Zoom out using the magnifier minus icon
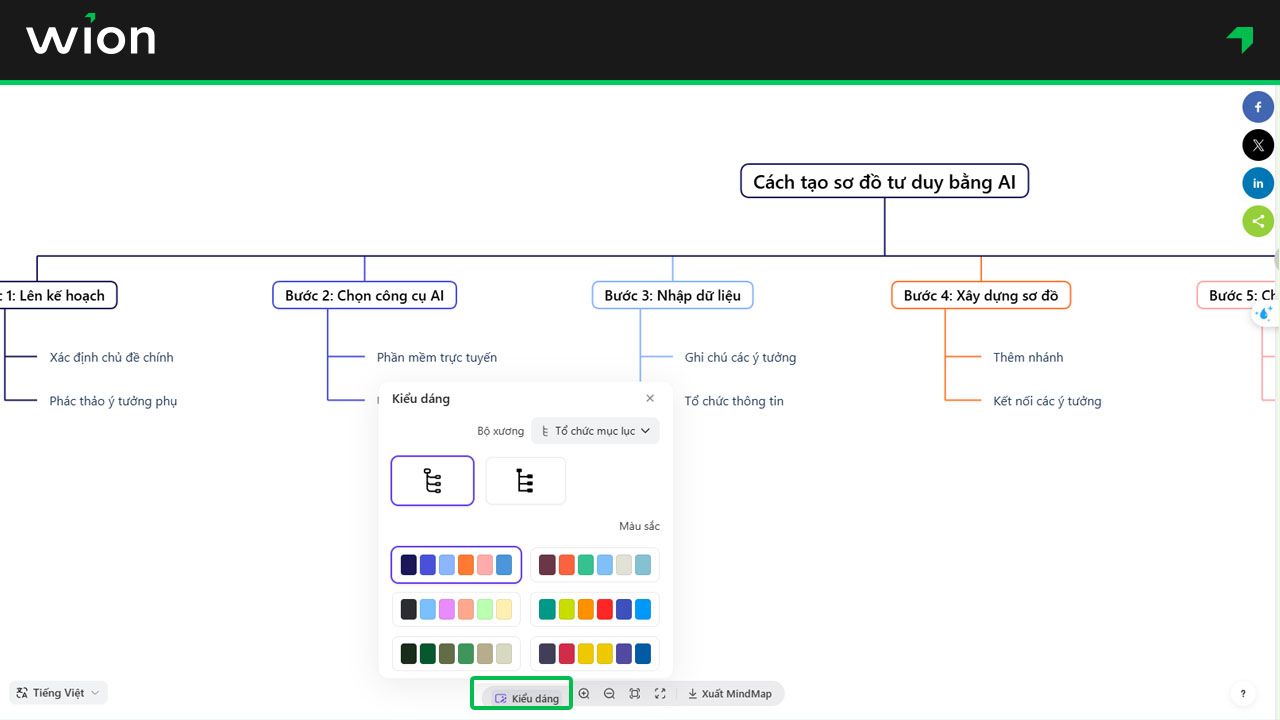This screenshot has width=1280, height=720. tap(609, 694)
